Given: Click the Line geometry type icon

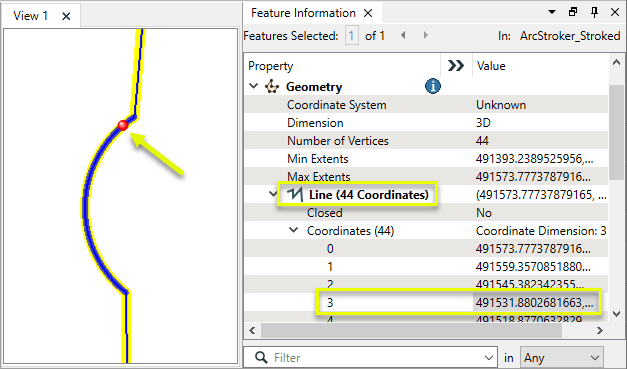Looking at the screenshot, I should (295, 195).
